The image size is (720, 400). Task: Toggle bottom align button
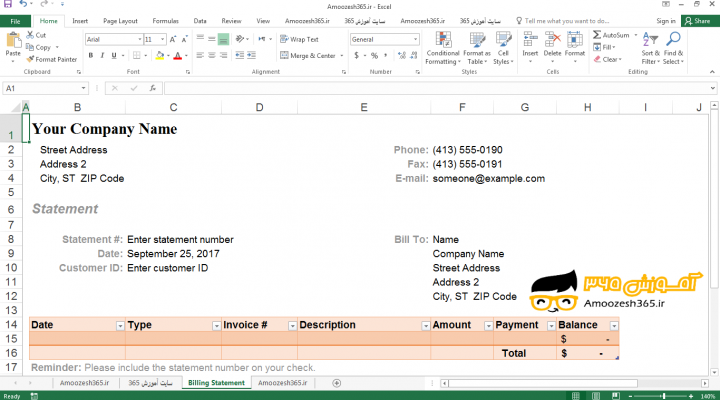pos(223,39)
